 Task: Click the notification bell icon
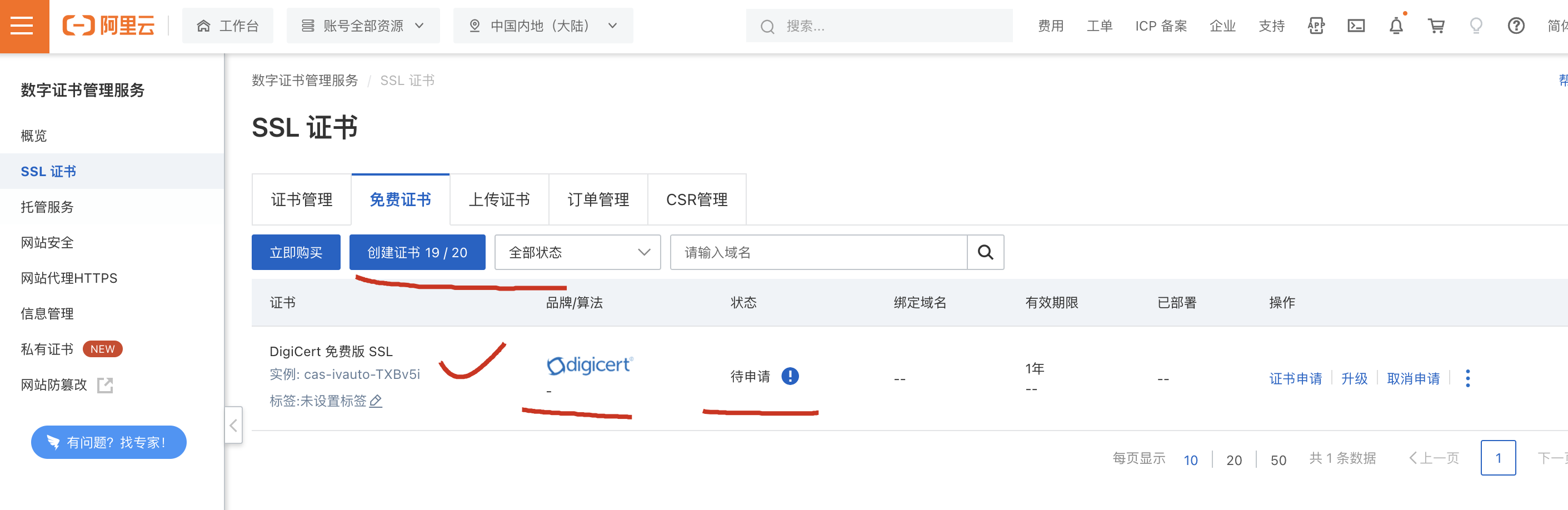pos(1396,26)
